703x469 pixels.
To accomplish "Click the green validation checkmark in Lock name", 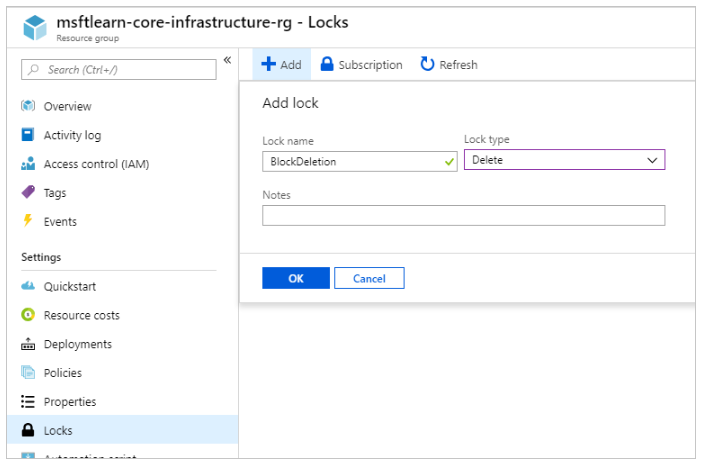I will (449, 162).
